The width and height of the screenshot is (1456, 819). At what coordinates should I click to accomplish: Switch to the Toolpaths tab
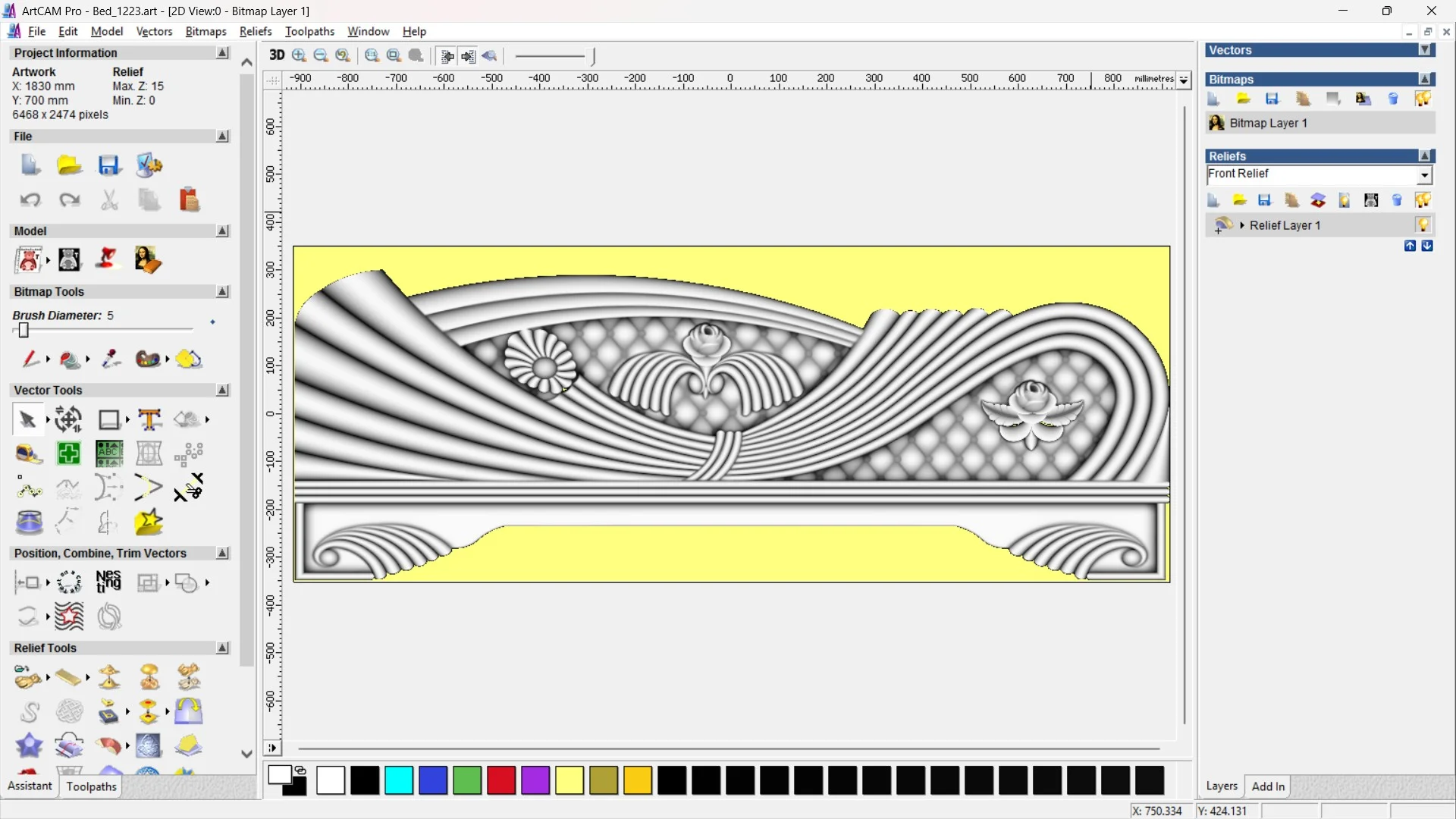point(91,786)
